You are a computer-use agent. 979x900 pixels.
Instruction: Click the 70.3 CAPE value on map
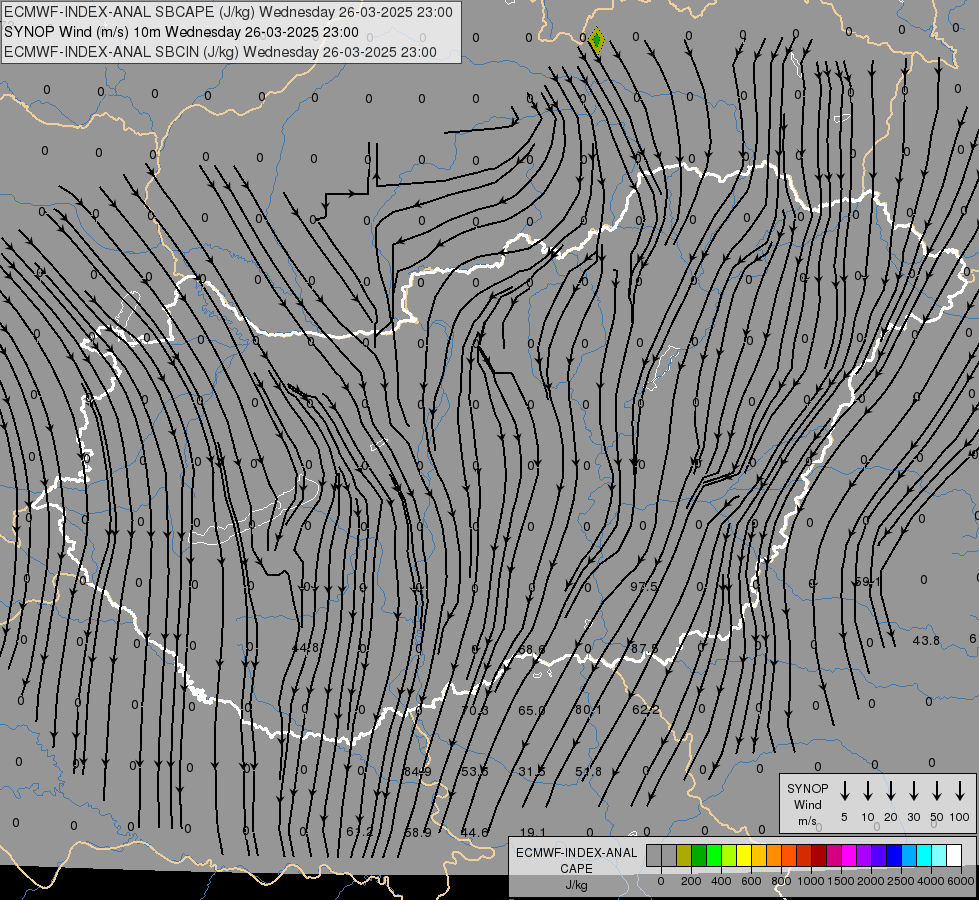tap(475, 710)
